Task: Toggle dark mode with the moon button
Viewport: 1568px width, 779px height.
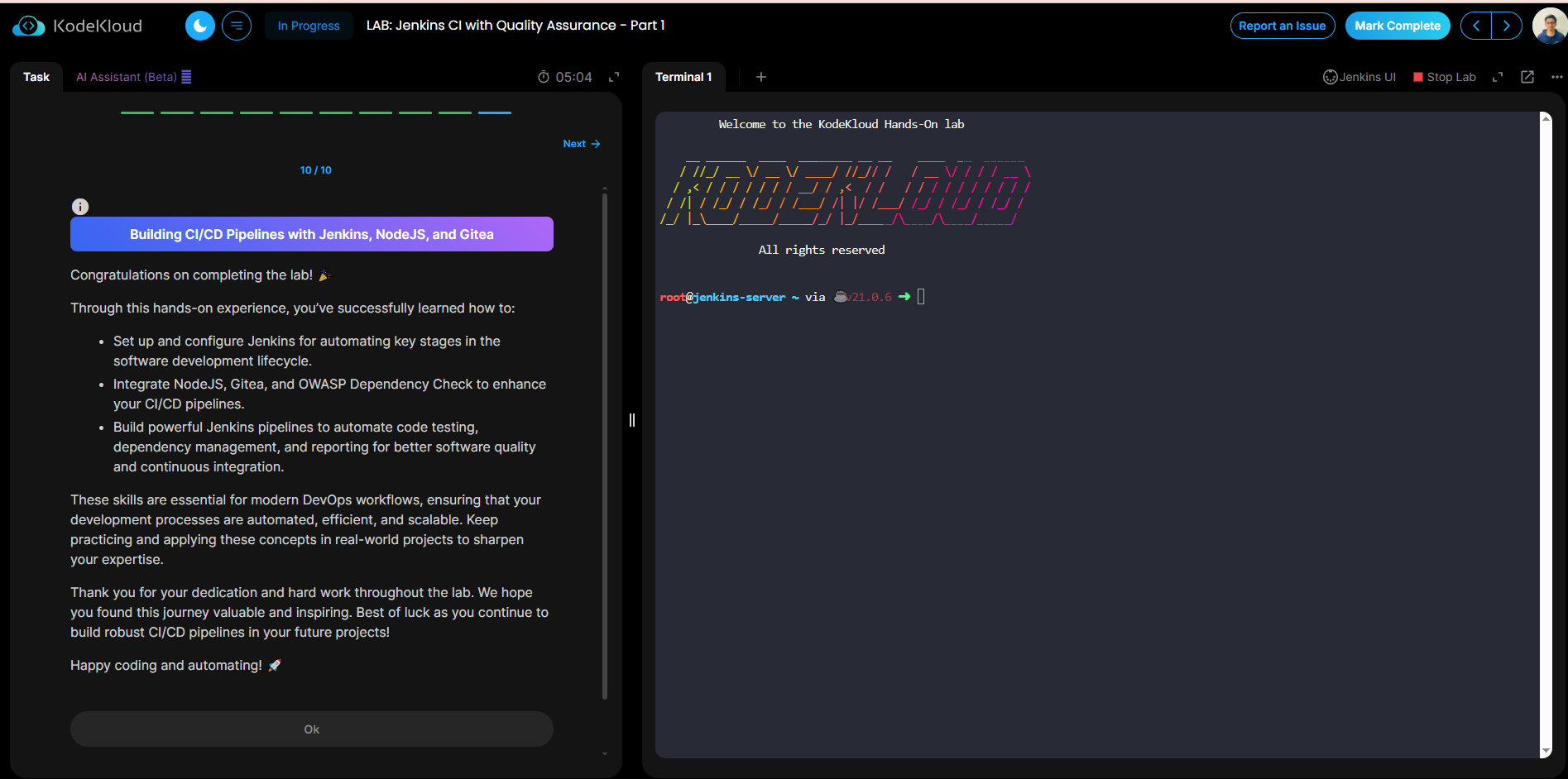Action: pyautogui.click(x=200, y=26)
